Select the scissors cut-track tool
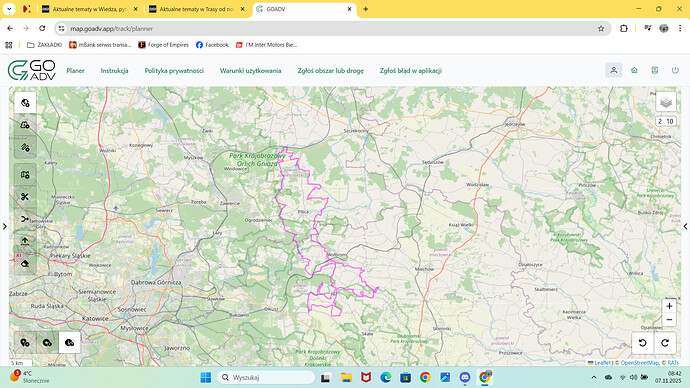This screenshot has height=388, width=690. pos(25,197)
